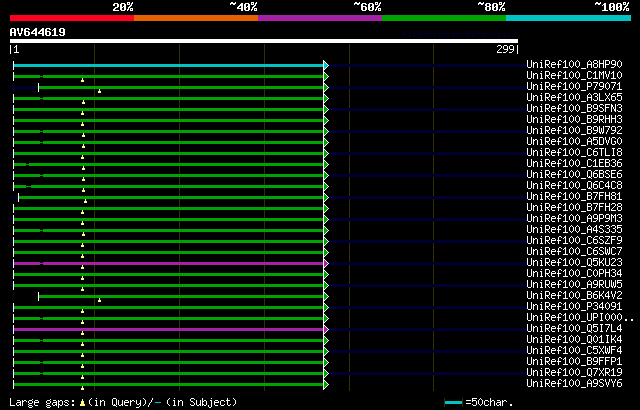Click the green alignment bar for P79071
This screenshot has width=640, height=410.
point(181,87)
